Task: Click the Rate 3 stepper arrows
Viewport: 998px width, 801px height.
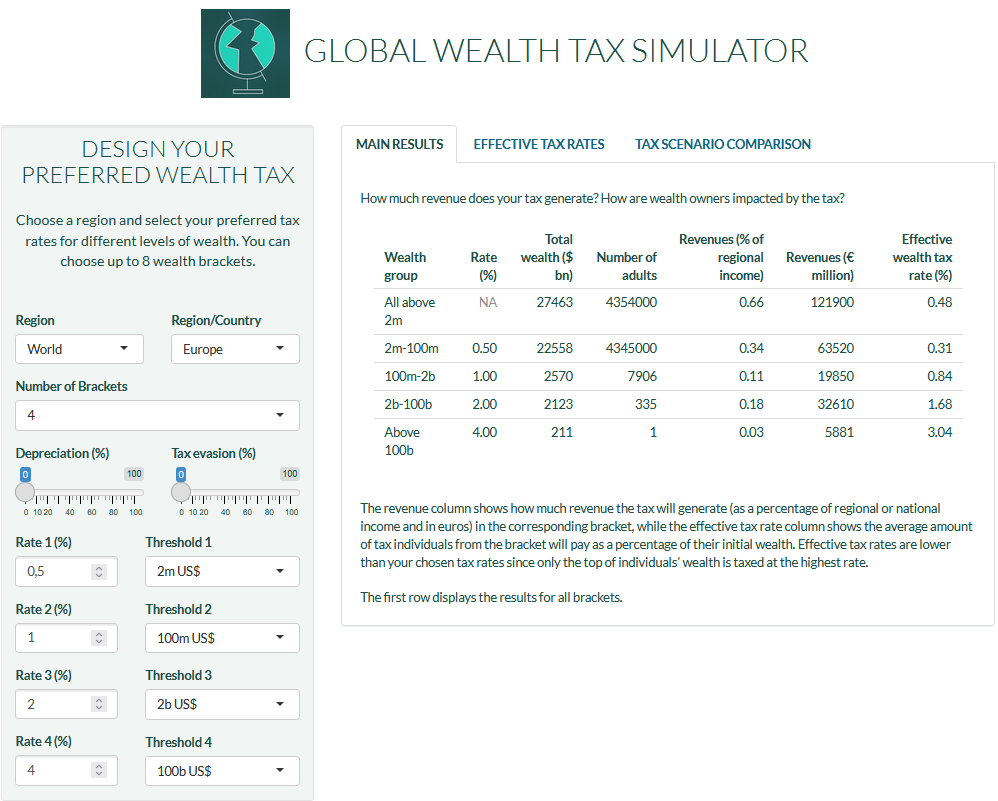Action: [98, 704]
